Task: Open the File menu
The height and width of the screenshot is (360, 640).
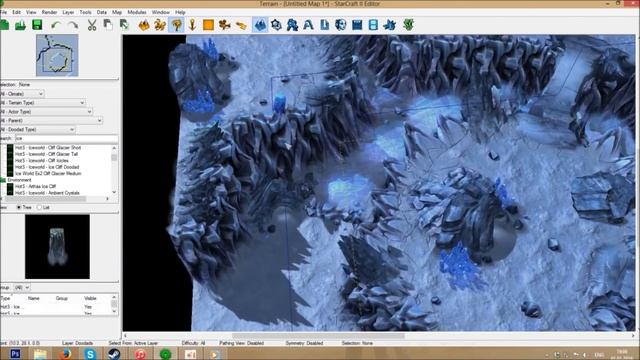Action: pos(4,12)
